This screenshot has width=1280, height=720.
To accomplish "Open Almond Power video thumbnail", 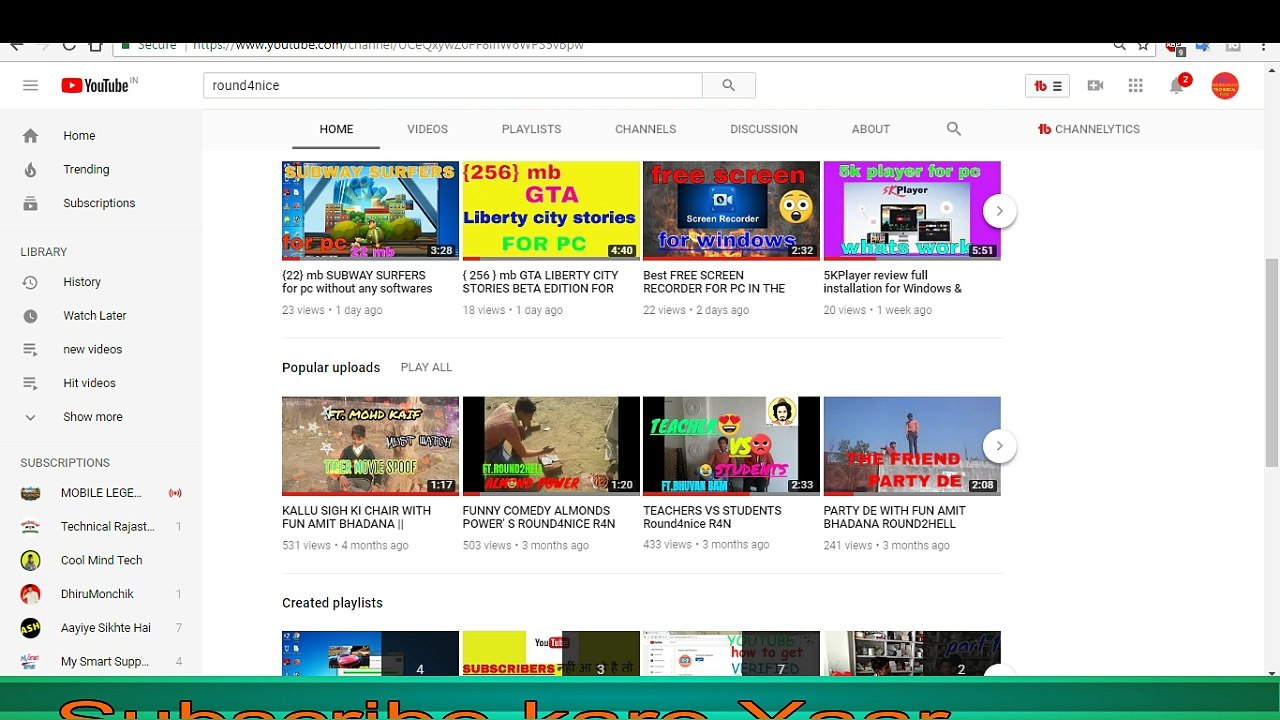I will 551,446.
